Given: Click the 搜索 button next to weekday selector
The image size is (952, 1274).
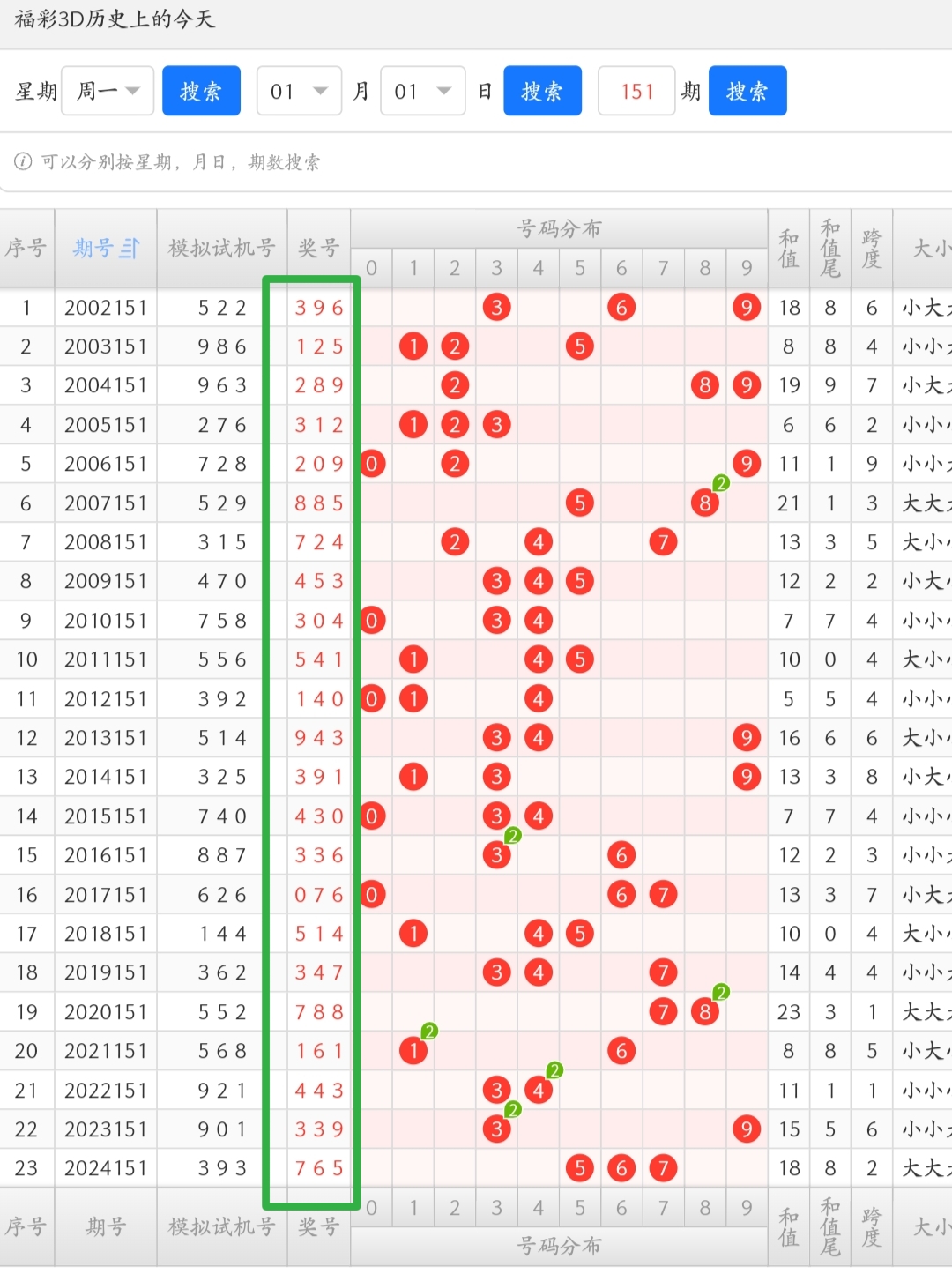Looking at the screenshot, I should [201, 91].
